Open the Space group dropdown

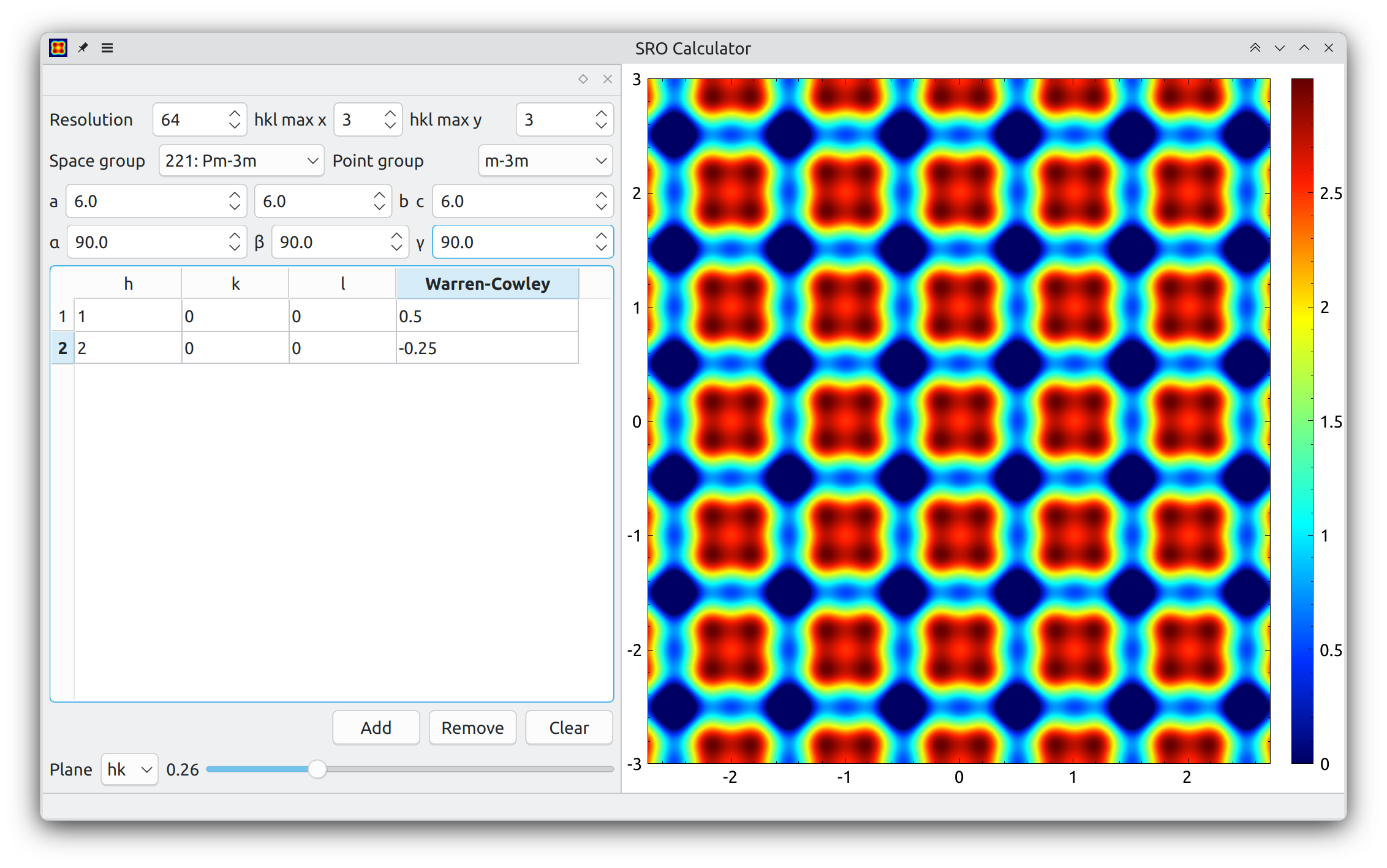pos(241,161)
